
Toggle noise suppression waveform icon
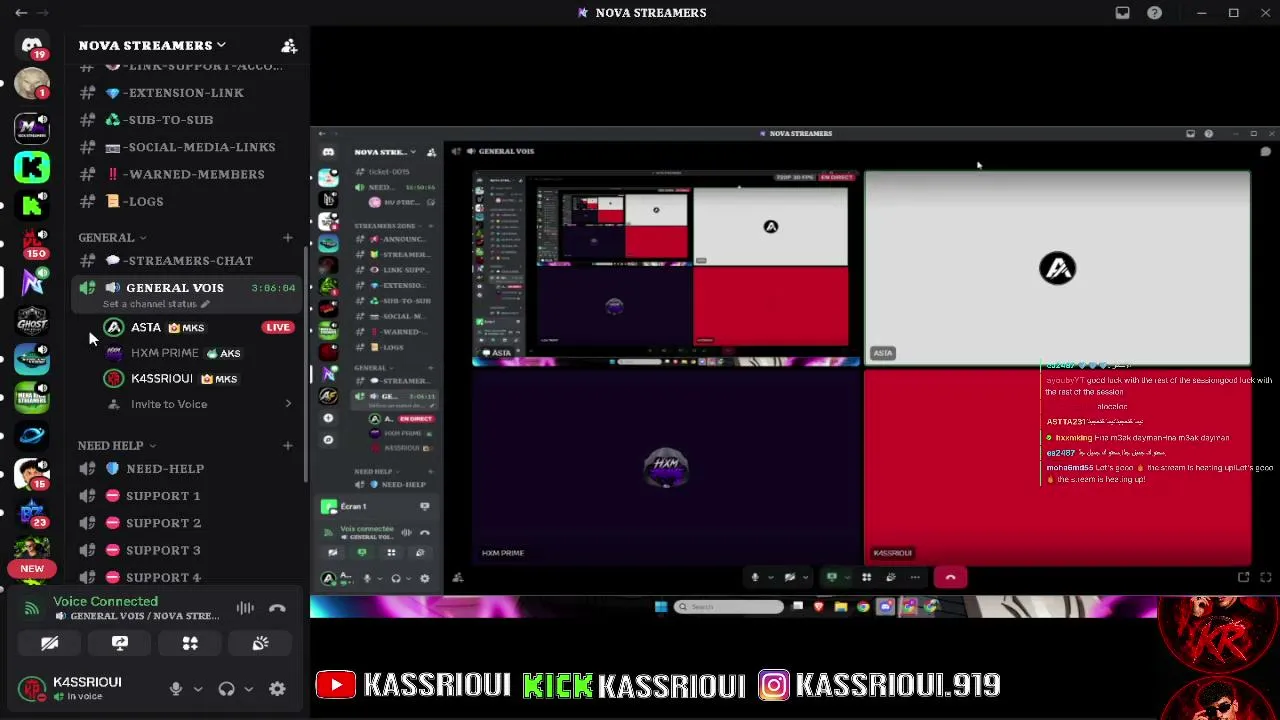245,608
